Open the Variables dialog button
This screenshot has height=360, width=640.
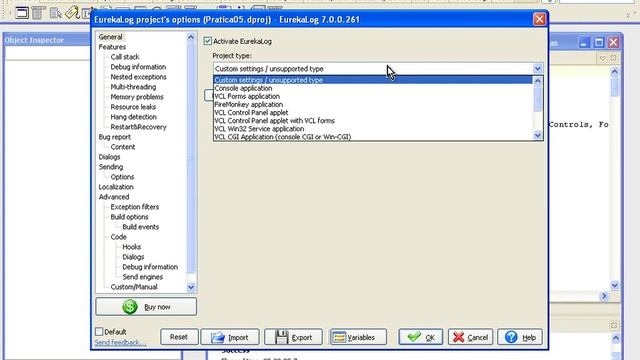point(358,337)
